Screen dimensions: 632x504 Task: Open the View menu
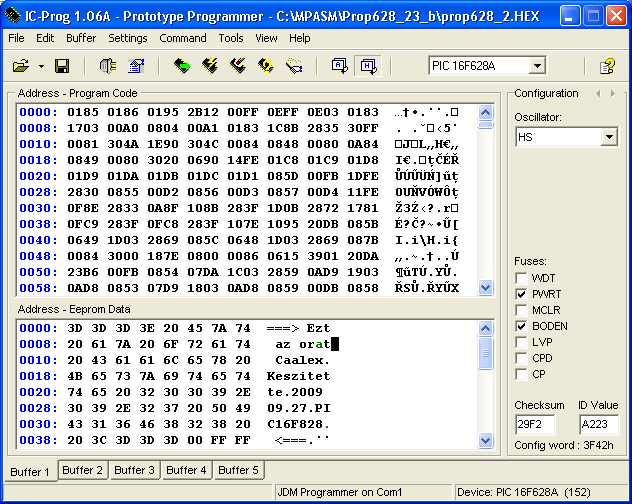266,38
